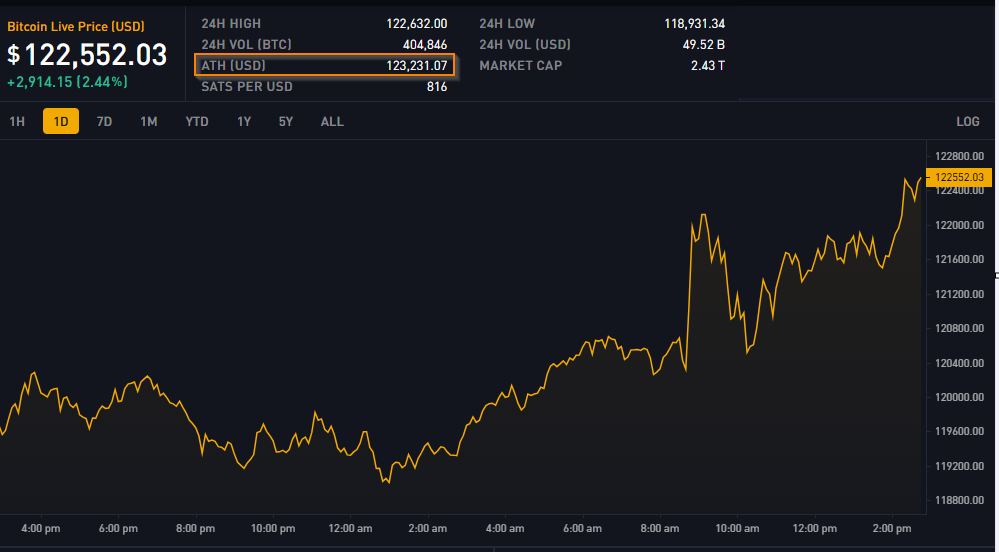
Task: Click the 118800.00 price axis label
Action: click(x=959, y=500)
